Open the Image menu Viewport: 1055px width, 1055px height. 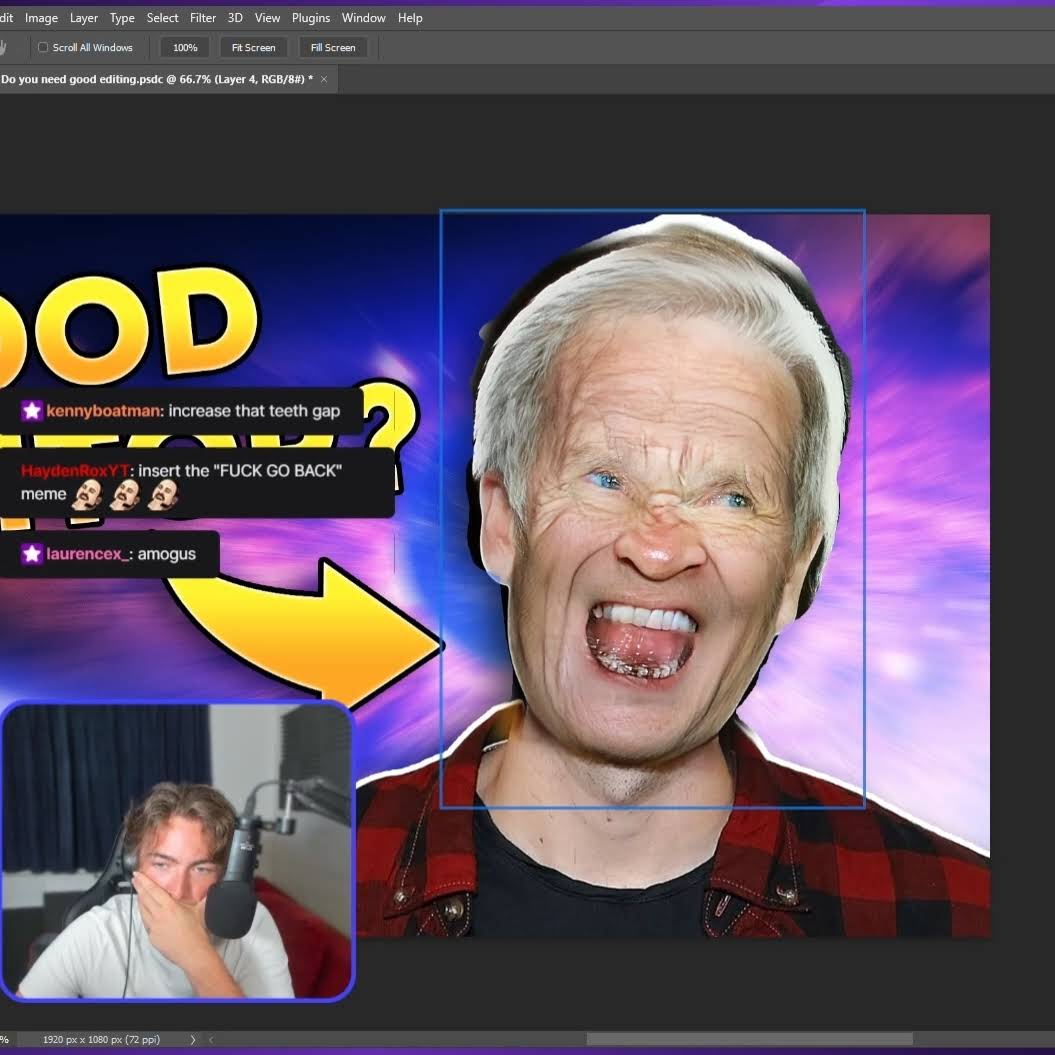click(41, 18)
